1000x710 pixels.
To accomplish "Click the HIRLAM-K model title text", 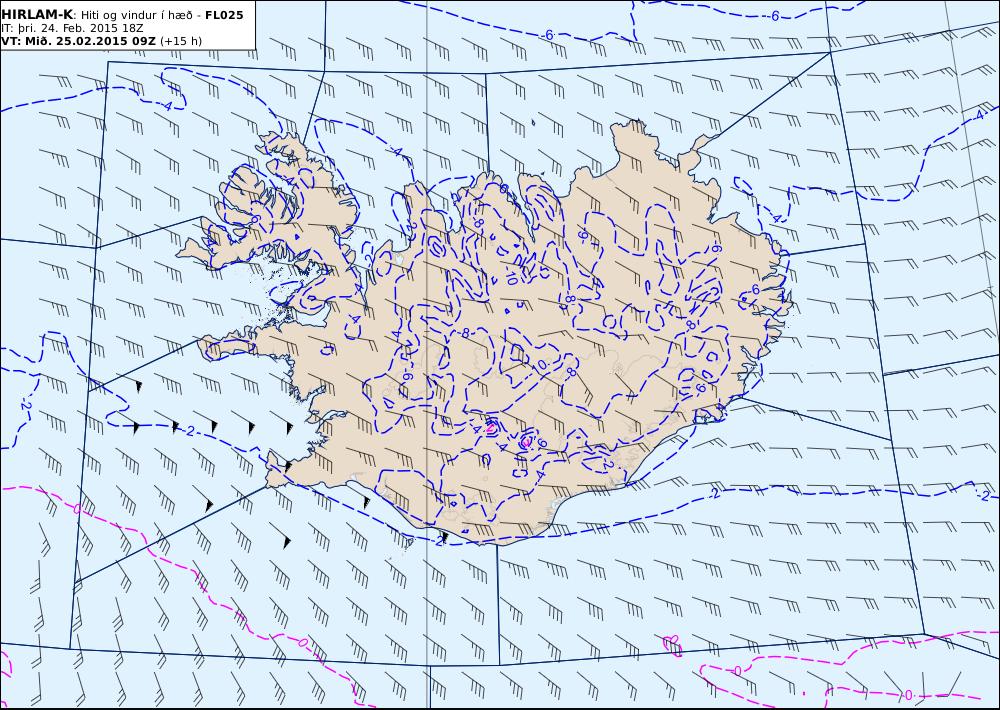I will point(37,15).
